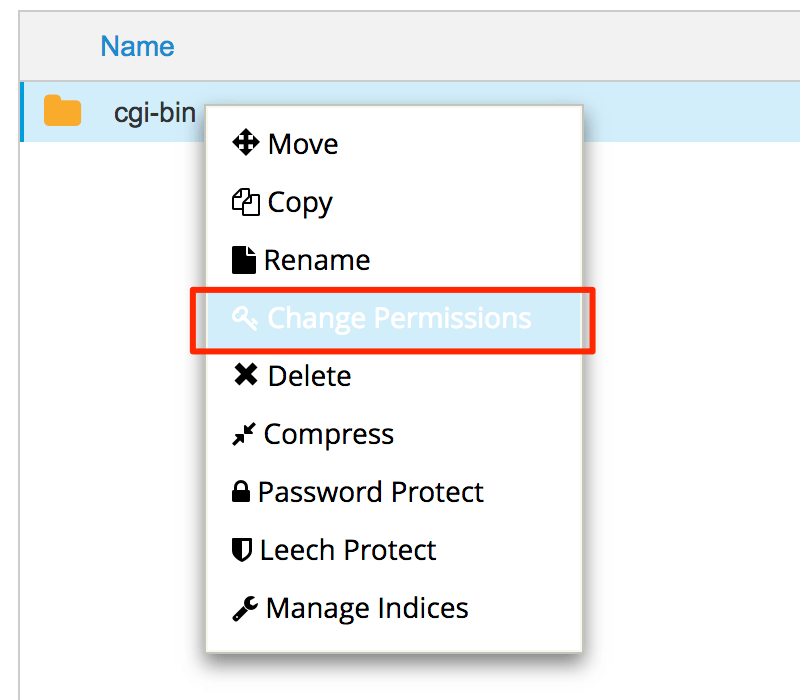Choose Leech Protect menu option
Viewport: 800px width, 700px height.
(x=348, y=551)
